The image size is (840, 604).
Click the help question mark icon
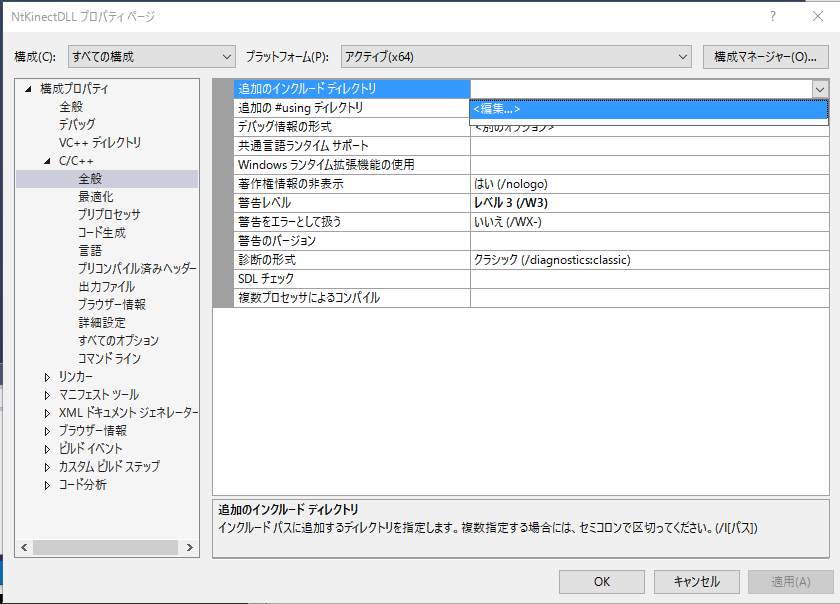pyautogui.click(x=772, y=17)
